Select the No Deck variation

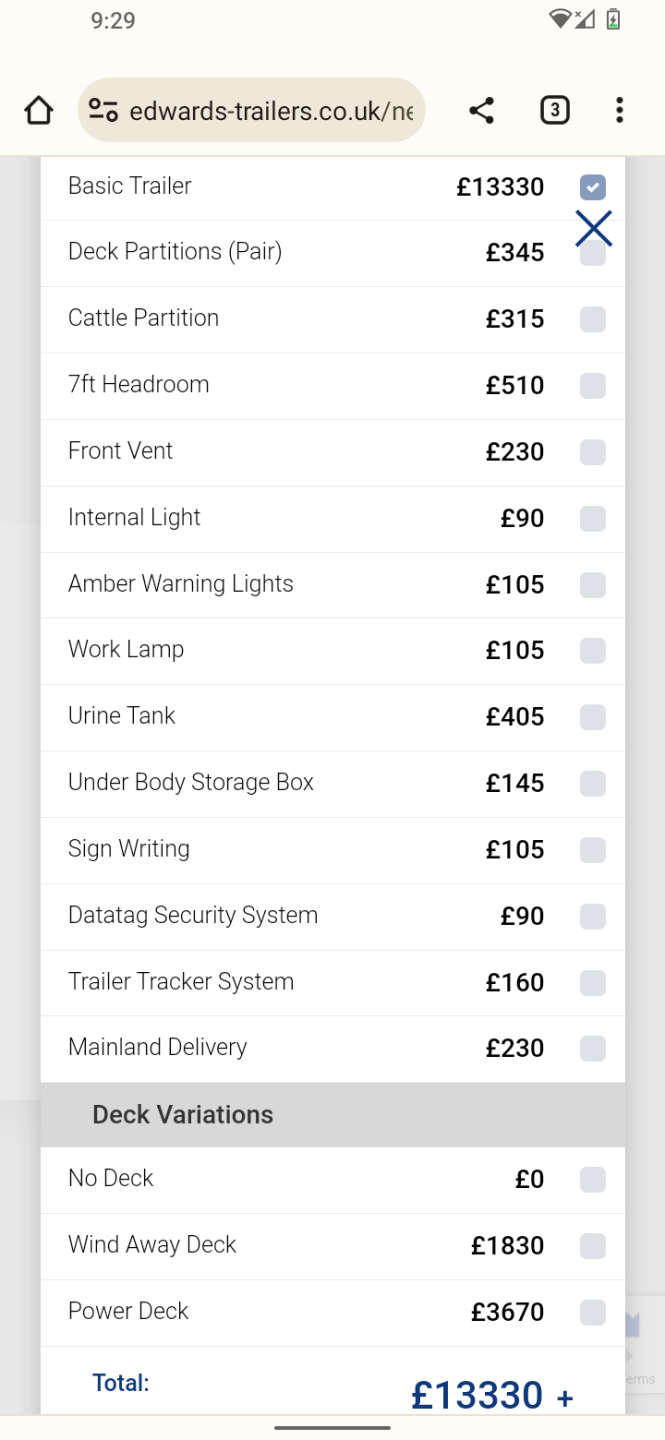pos(593,1180)
